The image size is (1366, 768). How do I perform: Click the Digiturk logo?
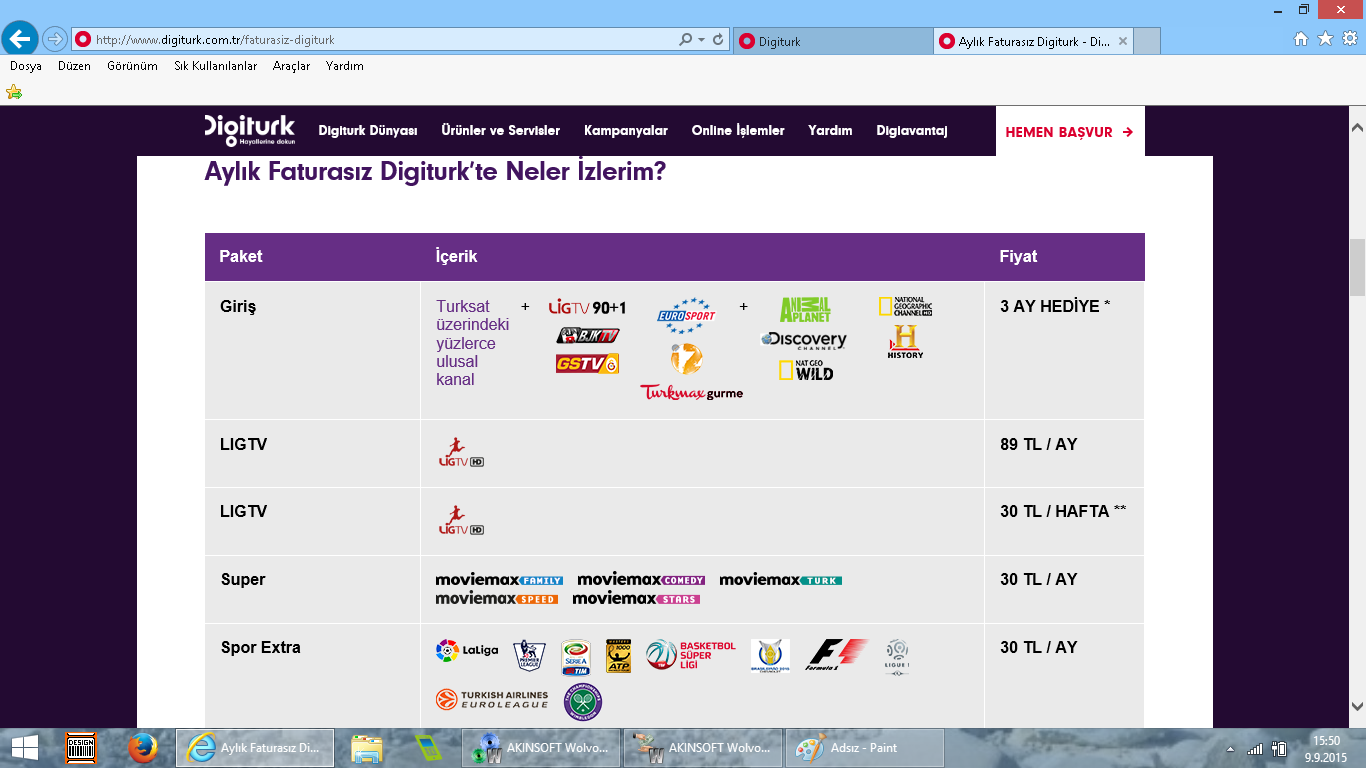(250, 130)
